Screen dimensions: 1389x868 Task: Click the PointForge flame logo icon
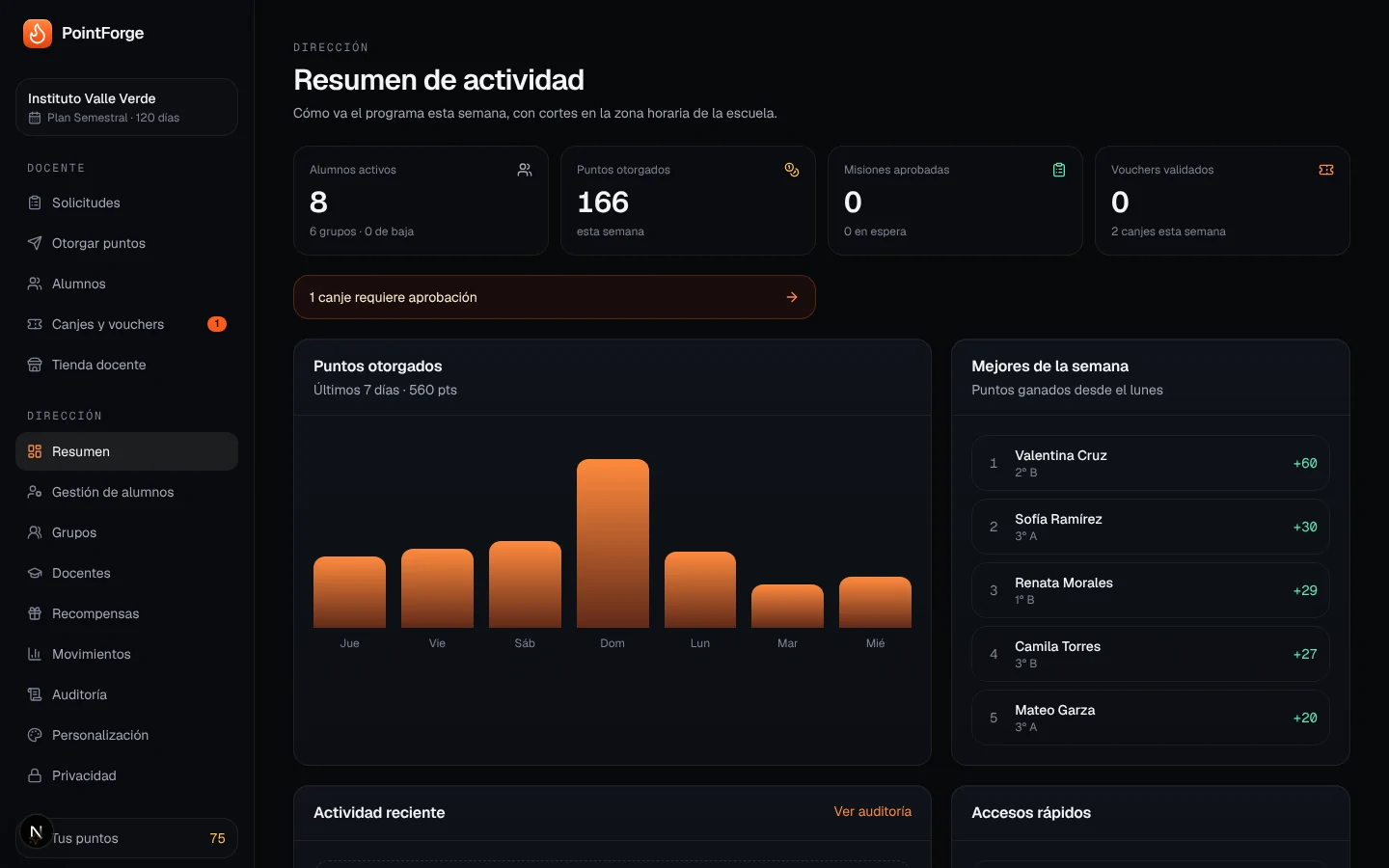click(x=38, y=33)
